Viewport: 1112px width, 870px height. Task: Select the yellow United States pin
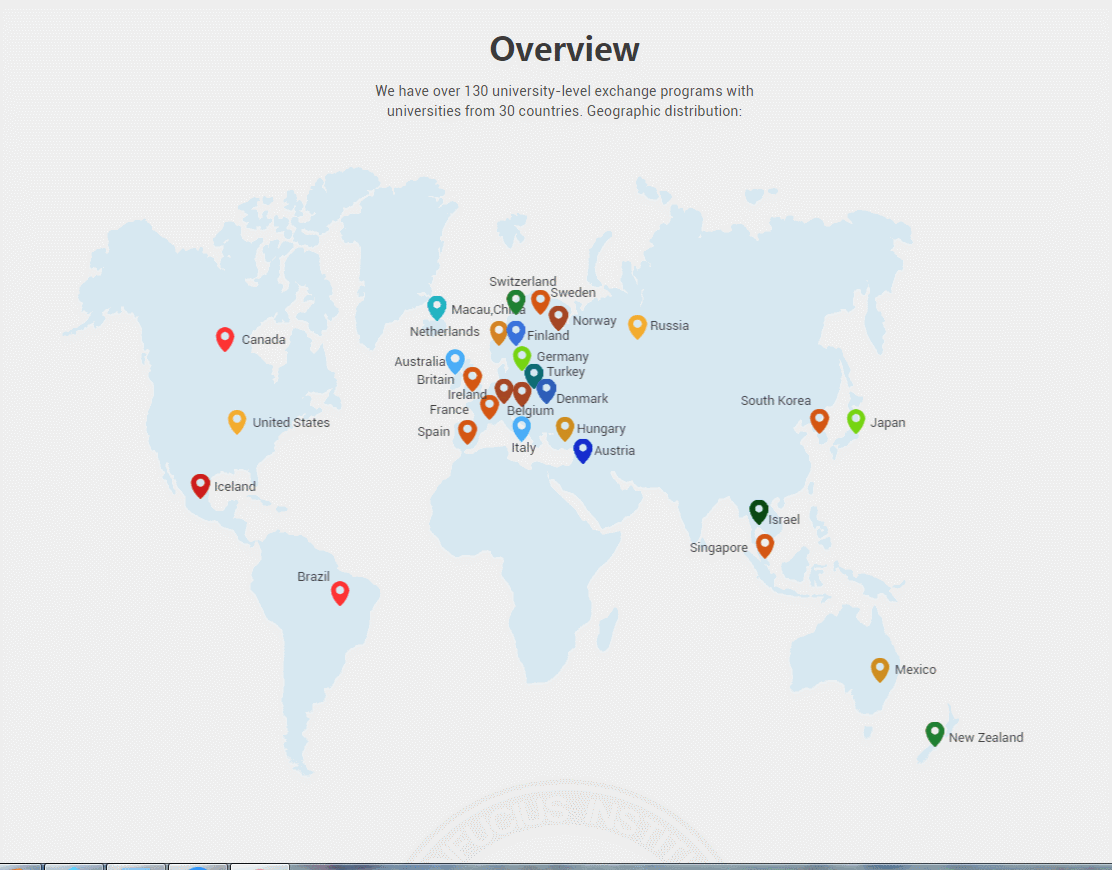(237, 421)
